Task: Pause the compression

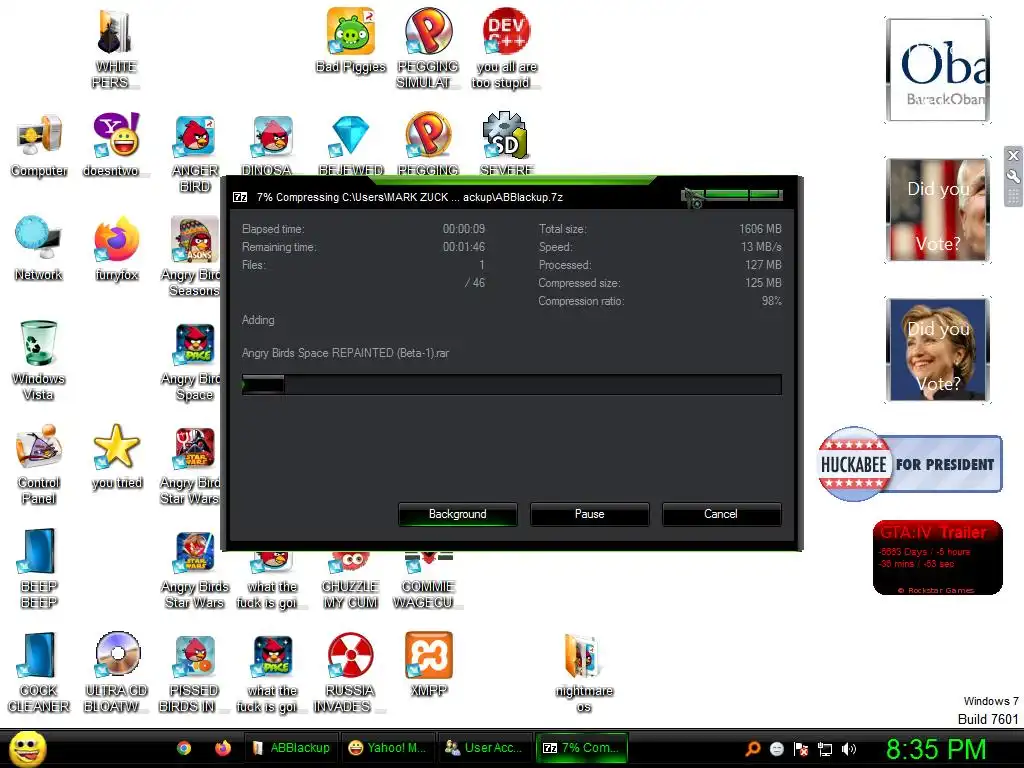Action: (589, 514)
